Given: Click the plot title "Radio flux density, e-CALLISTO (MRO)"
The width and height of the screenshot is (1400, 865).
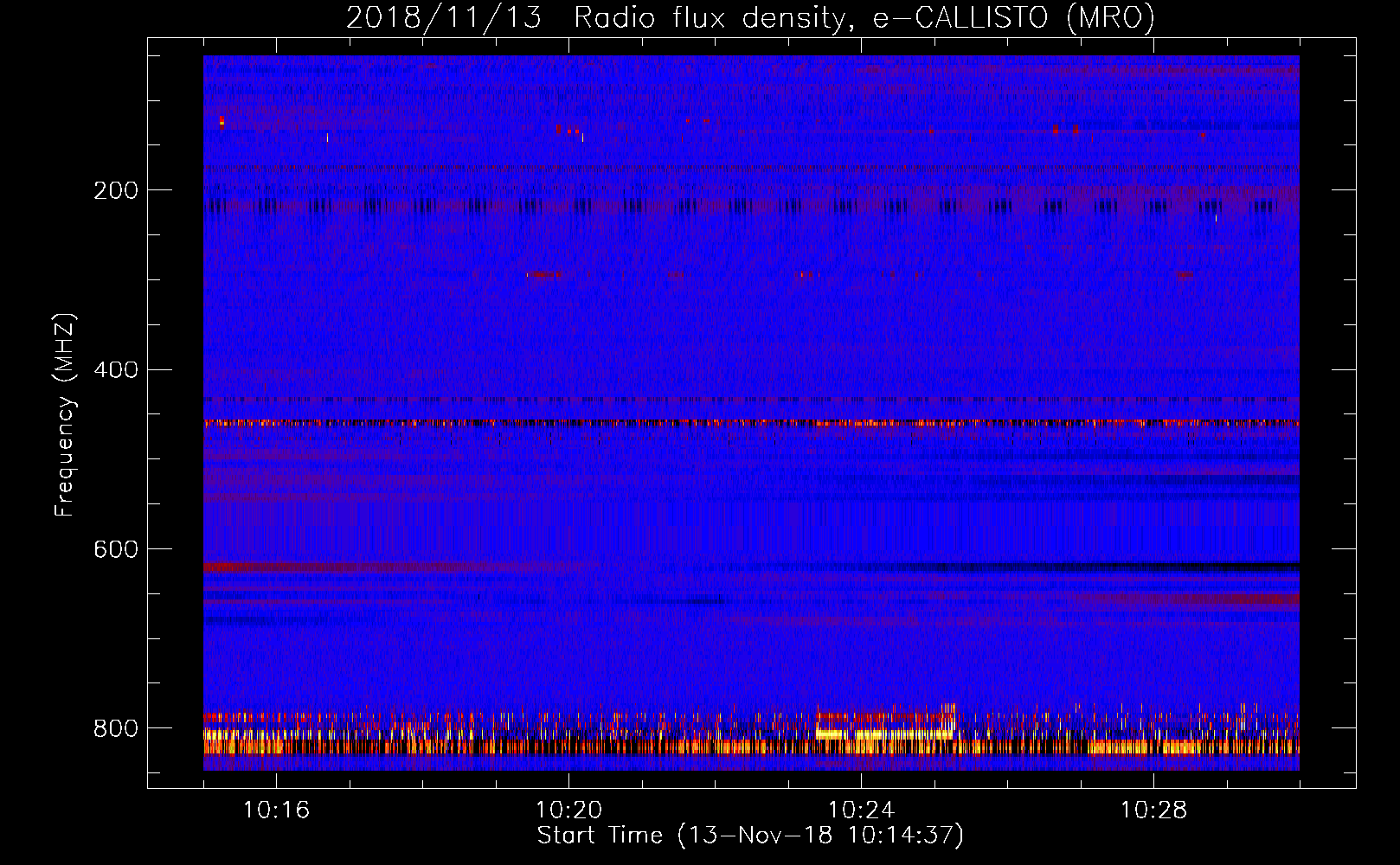Looking at the screenshot, I should 864,18.
